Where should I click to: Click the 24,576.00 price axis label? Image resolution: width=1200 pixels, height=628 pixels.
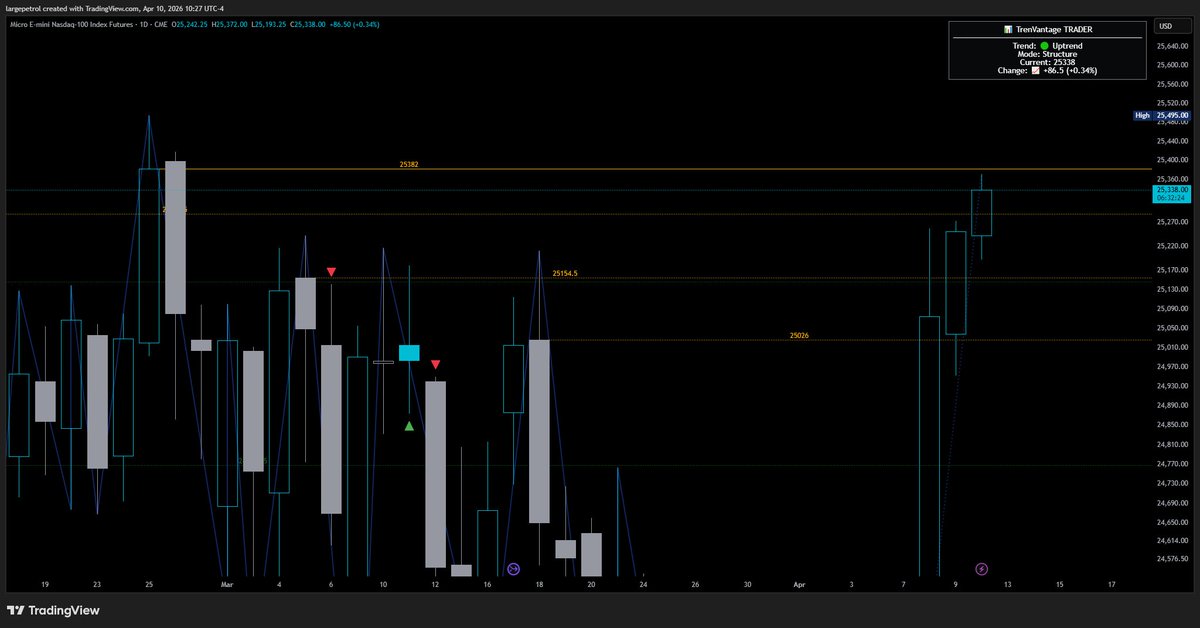click(1171, 560)
